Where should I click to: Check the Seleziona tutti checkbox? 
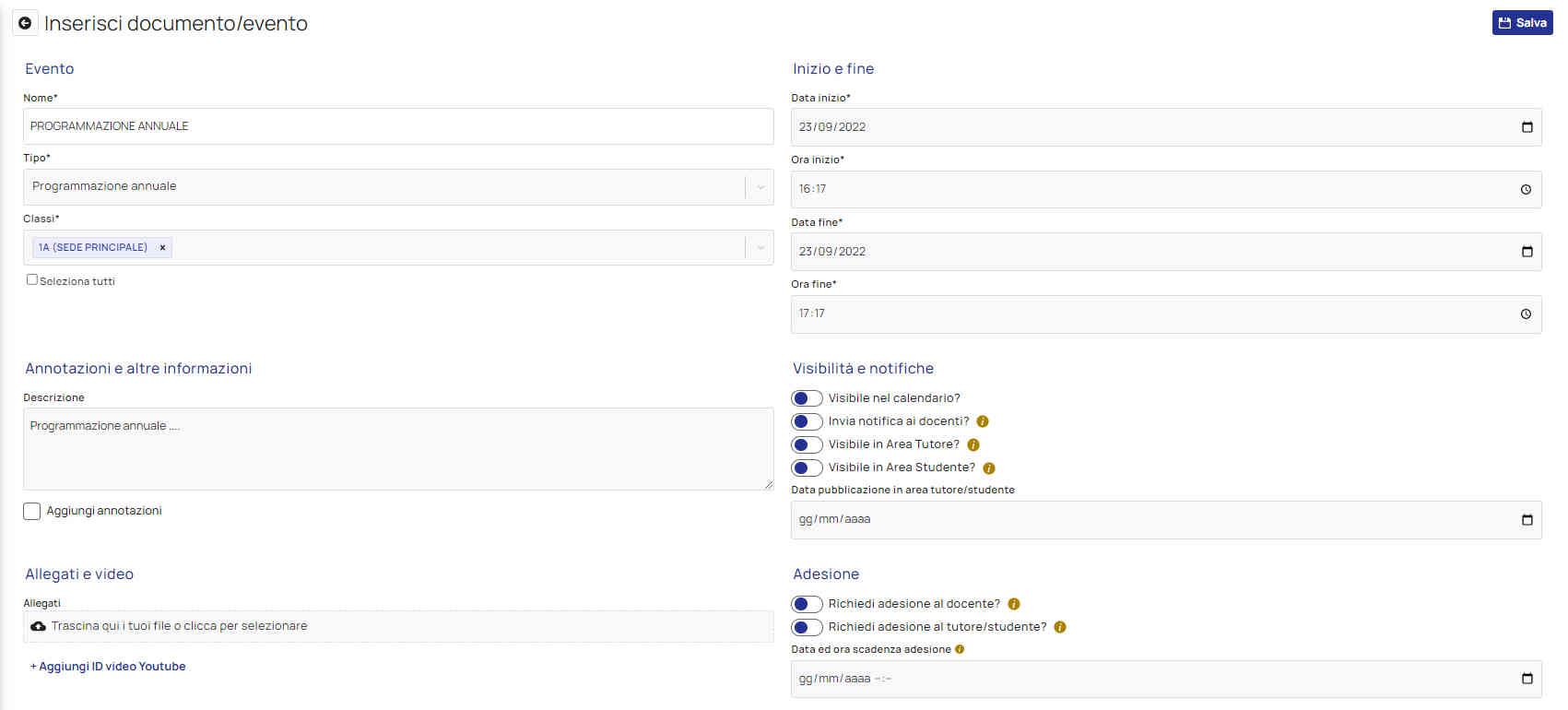(x=32, y=279)
